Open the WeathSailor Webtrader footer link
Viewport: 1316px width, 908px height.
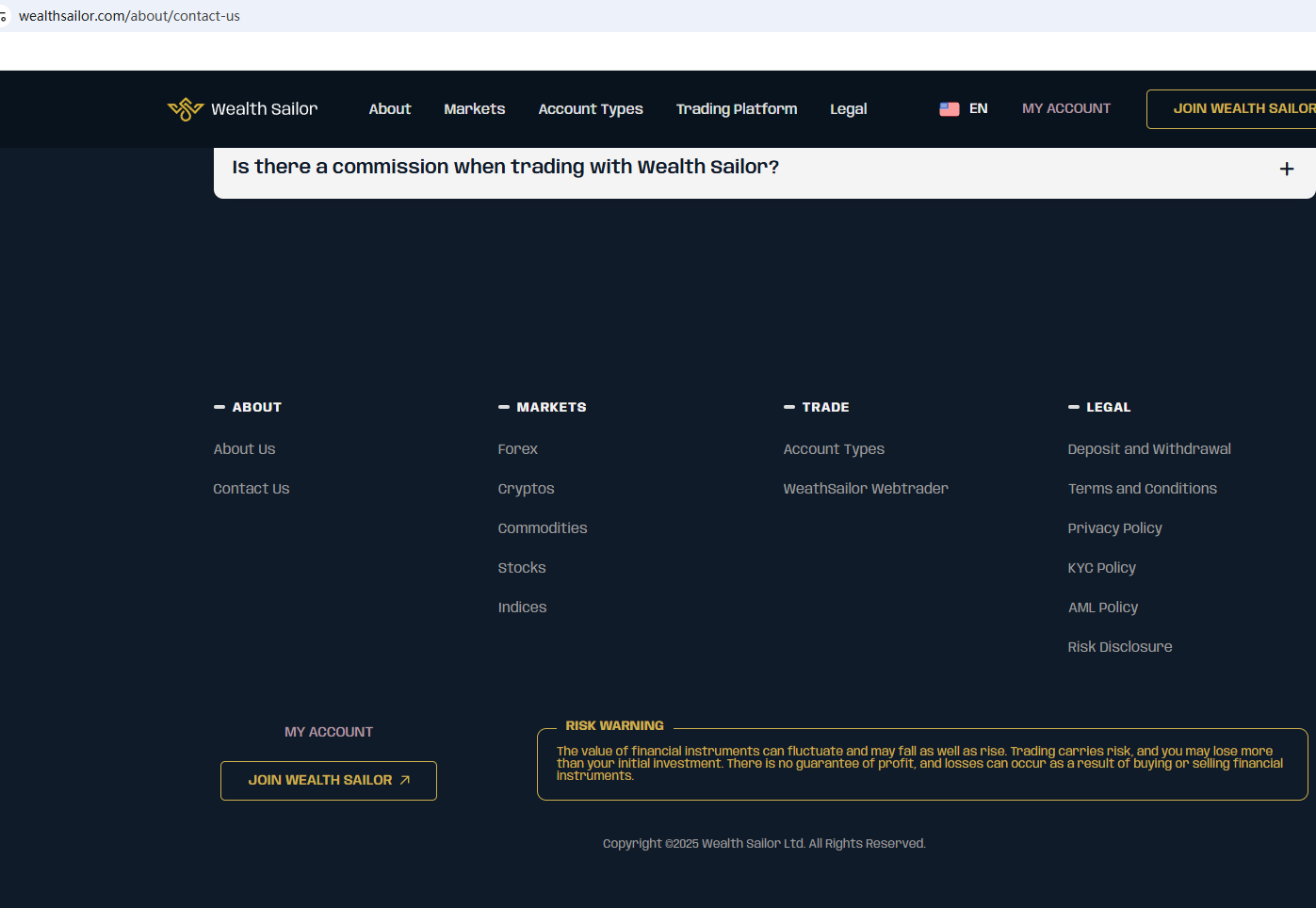click(x=866, y=489)
